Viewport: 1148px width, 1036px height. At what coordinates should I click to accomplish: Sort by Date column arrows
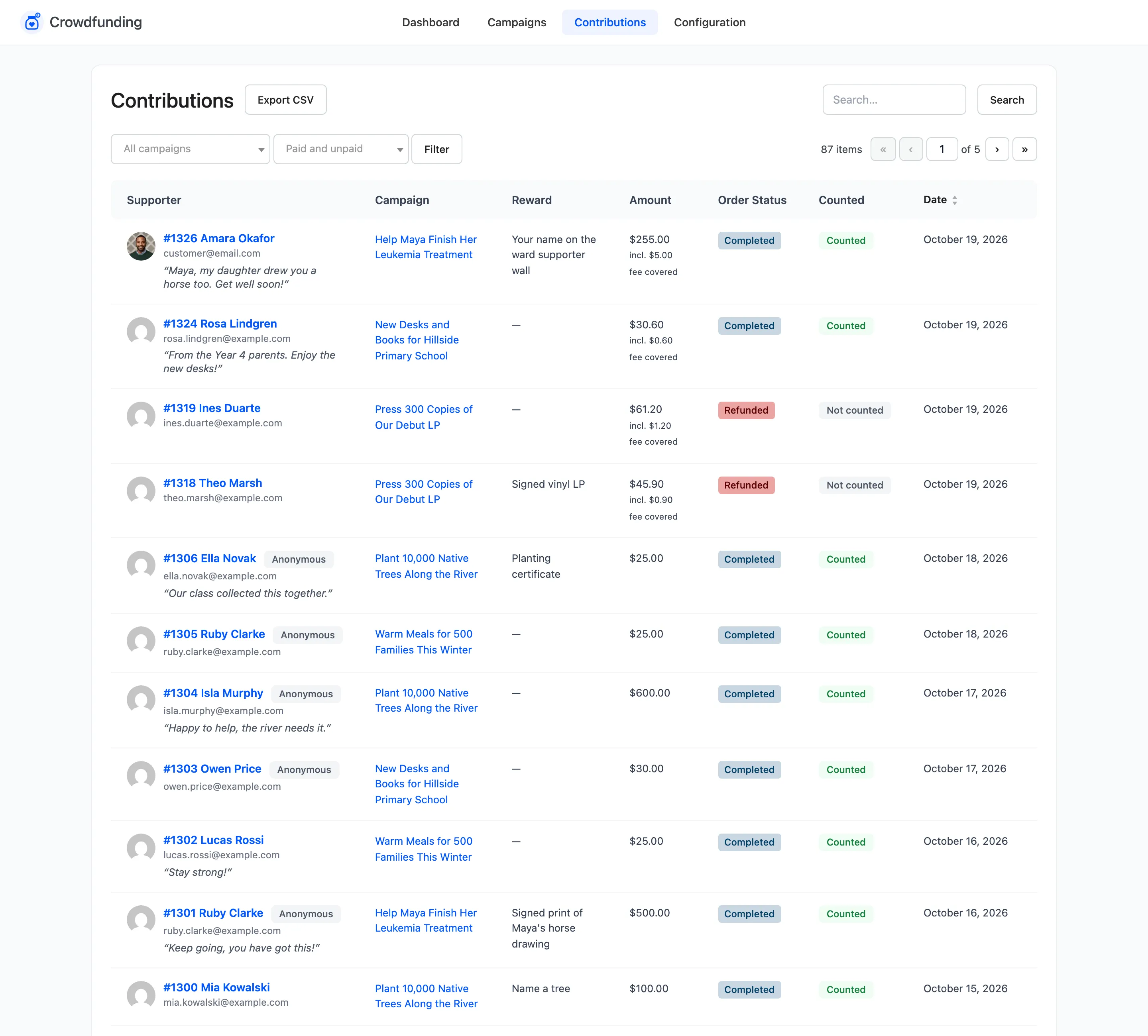click(954, 200)
